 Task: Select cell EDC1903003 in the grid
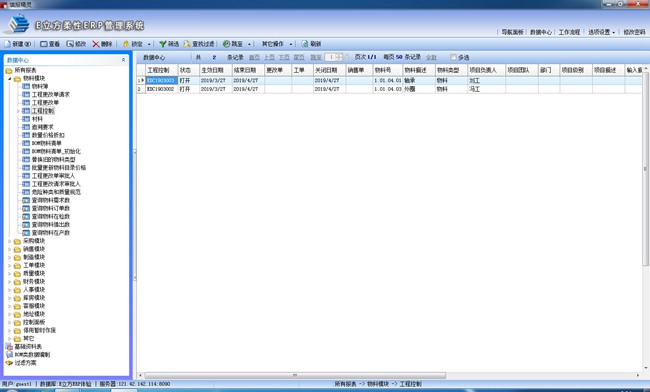point(162,80)
